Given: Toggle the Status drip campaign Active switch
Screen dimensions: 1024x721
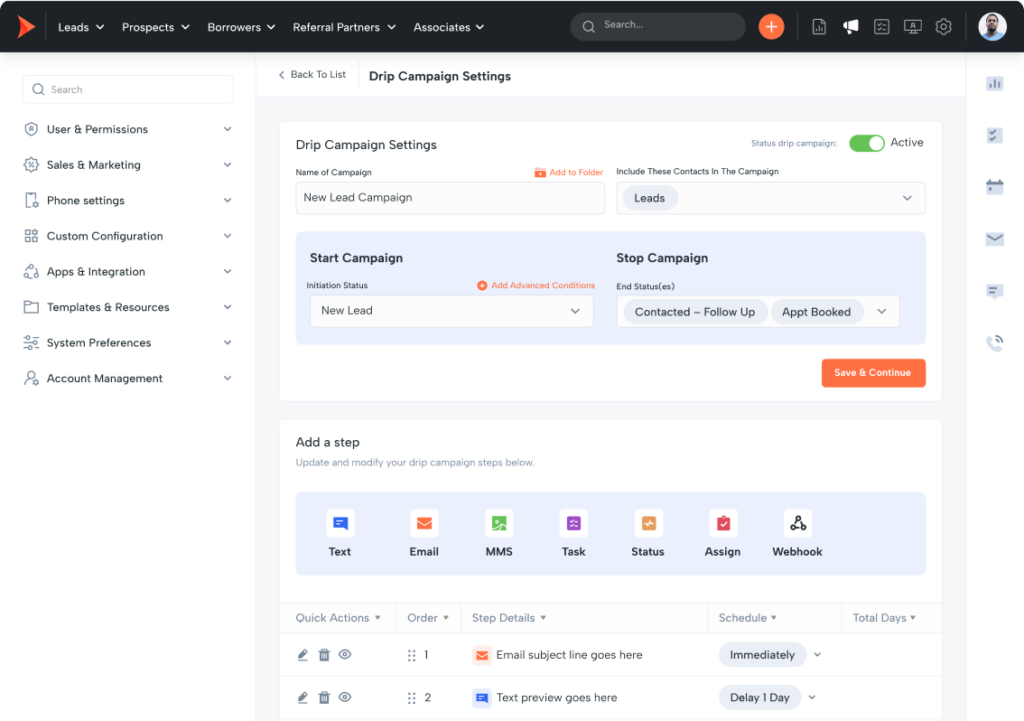Looking at the screenshot, I should point(867,143).
